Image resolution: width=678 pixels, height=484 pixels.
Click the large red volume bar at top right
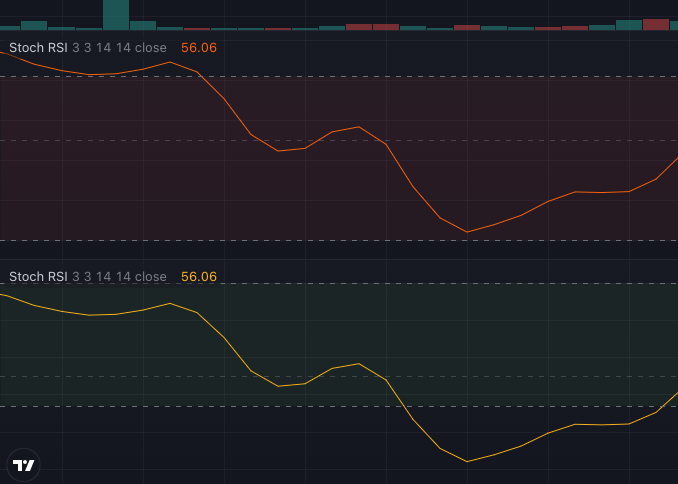click(656, 25)
